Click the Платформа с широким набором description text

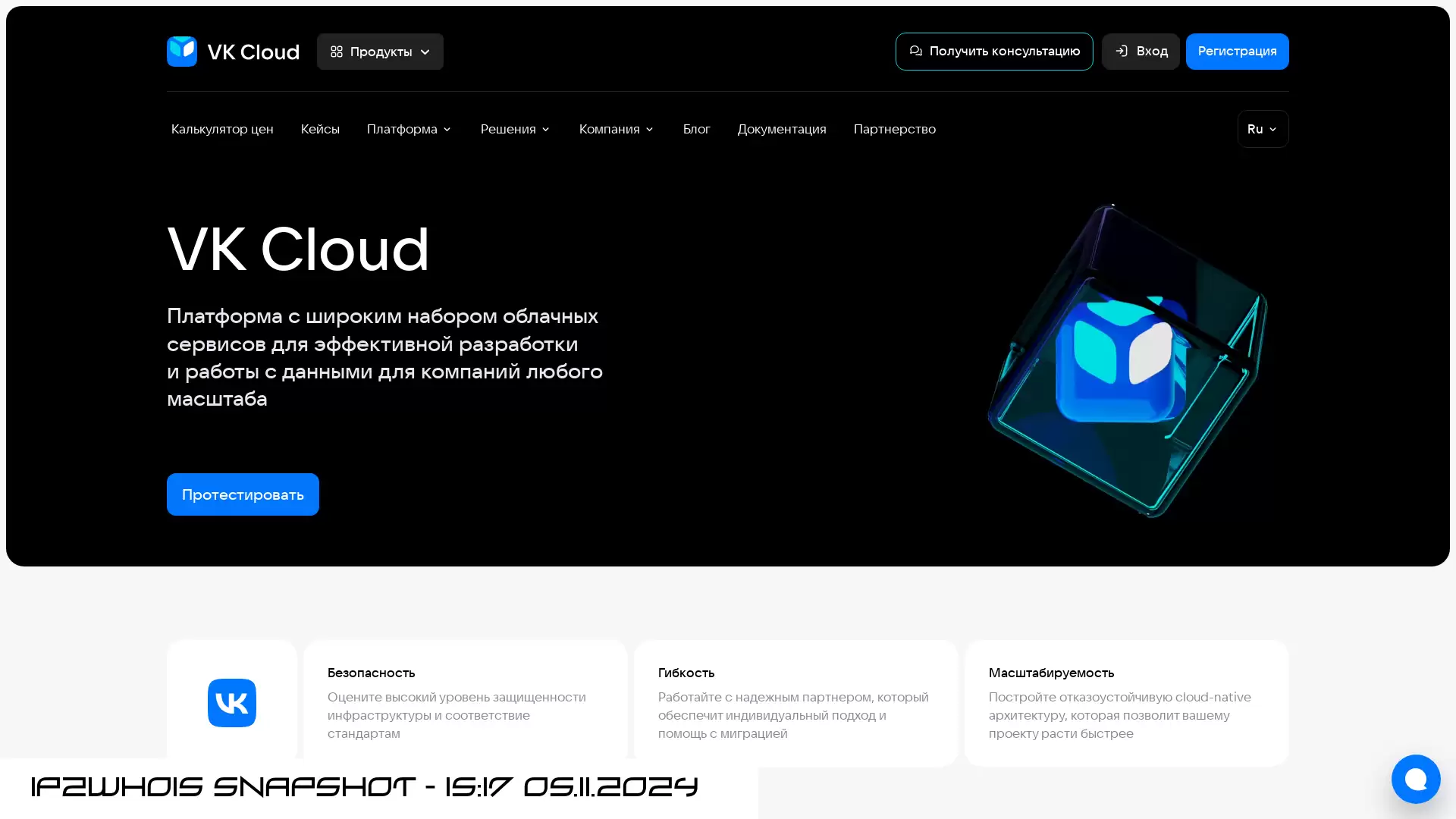(384, 357)
